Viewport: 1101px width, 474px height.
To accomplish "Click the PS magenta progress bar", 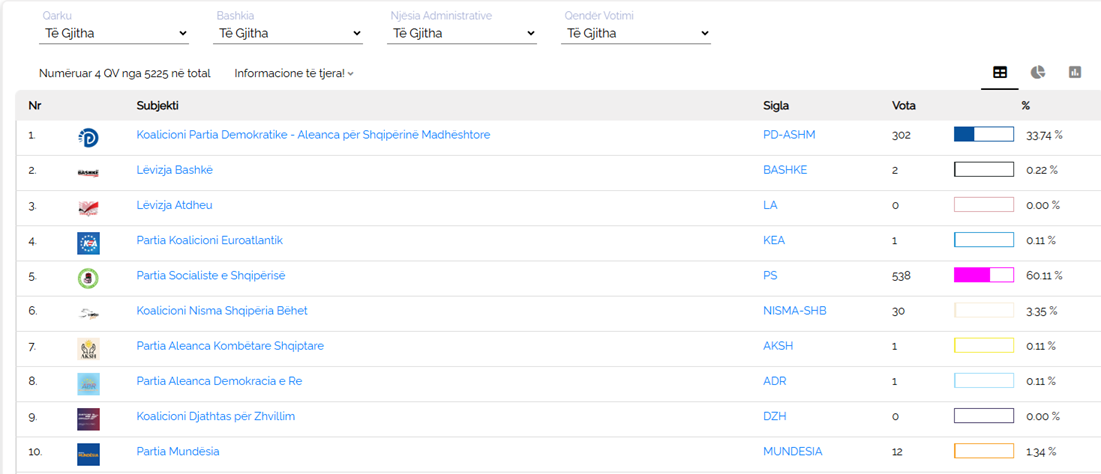I will click(984, 275).
